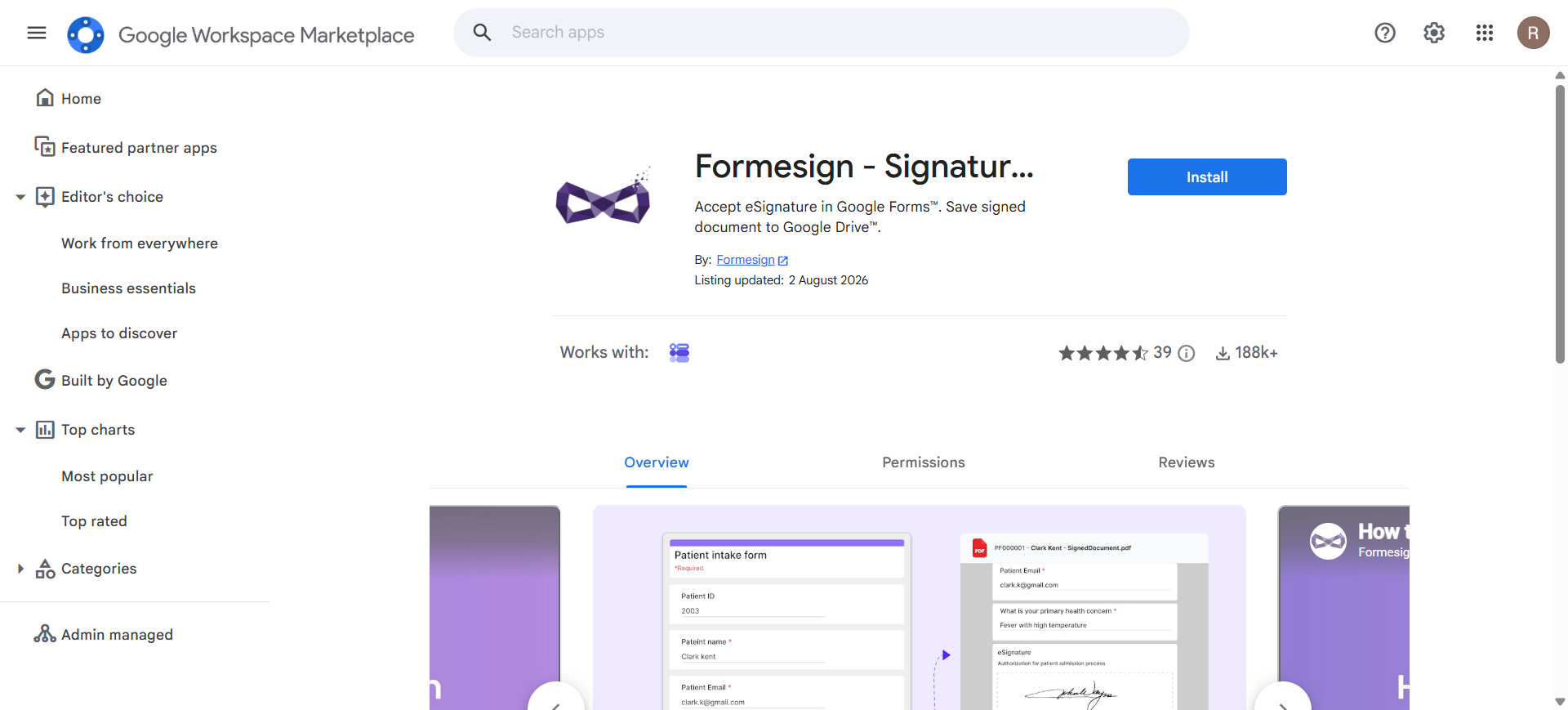This screenshot has height=710, width=1568.
Task: Open Admin managed apps
Action: coord(117,635)
